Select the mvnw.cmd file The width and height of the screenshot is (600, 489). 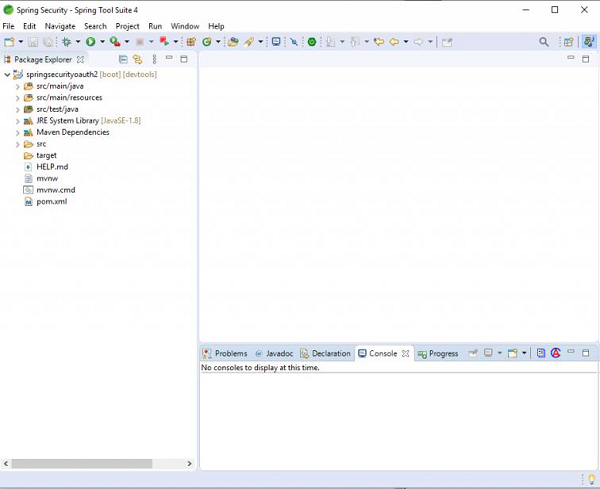click(56, 190)
